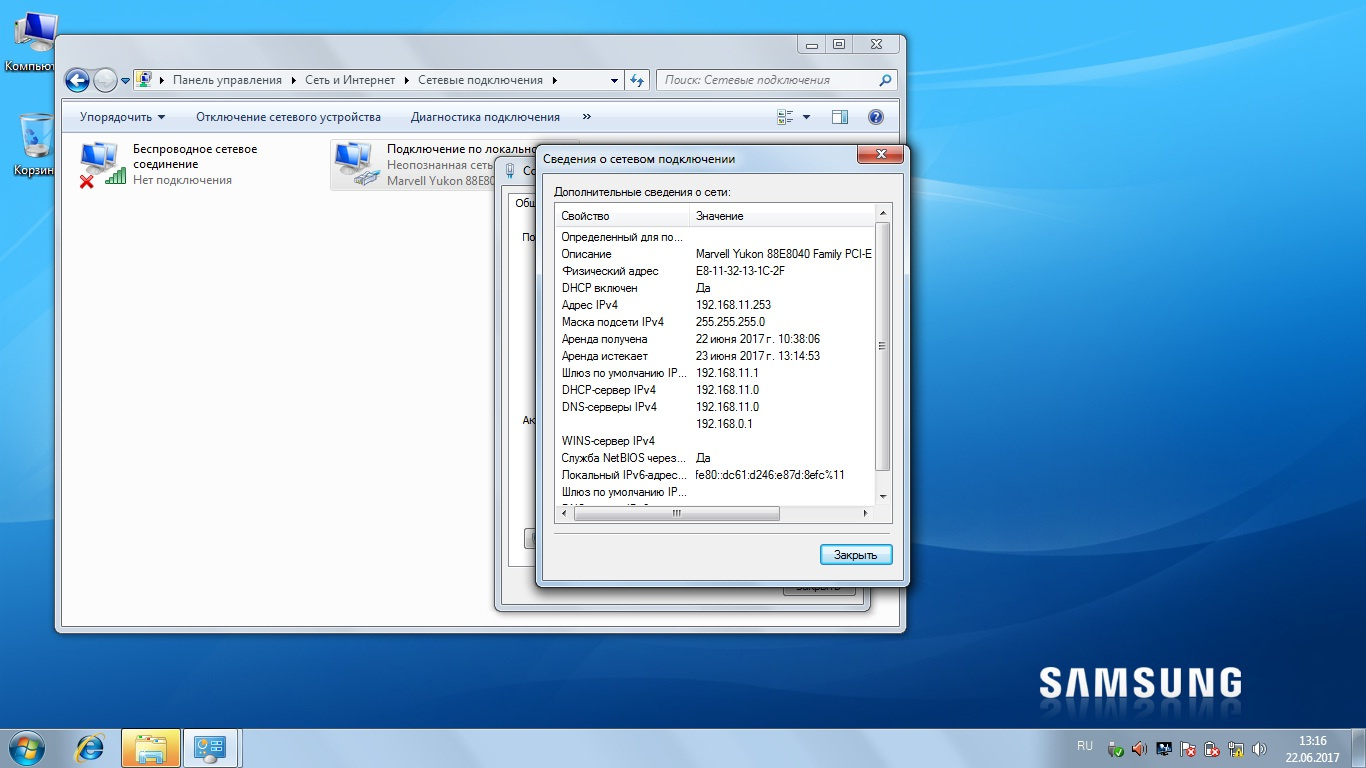
Task: Select the DHCP-сервер IPv4 row
Action: pos(715,390)
